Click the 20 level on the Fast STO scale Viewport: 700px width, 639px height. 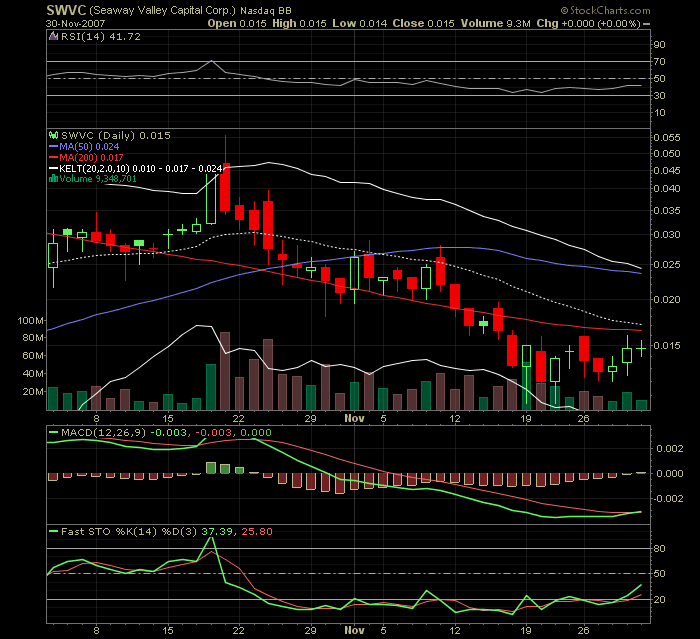click(660, 600)
